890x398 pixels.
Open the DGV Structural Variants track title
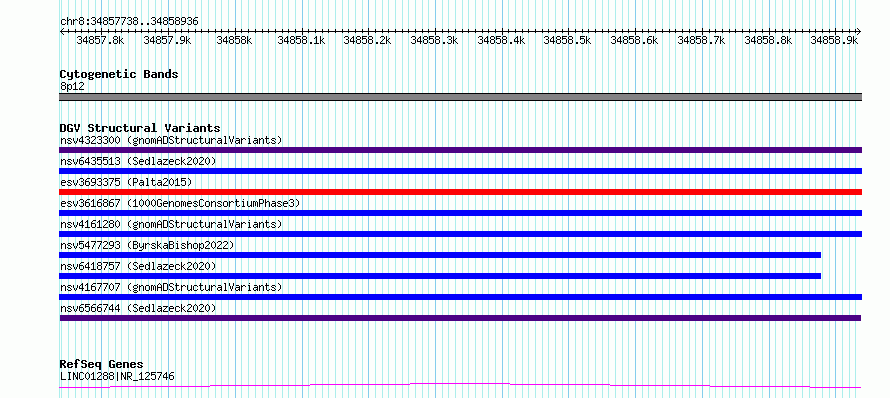click(140, 128)
